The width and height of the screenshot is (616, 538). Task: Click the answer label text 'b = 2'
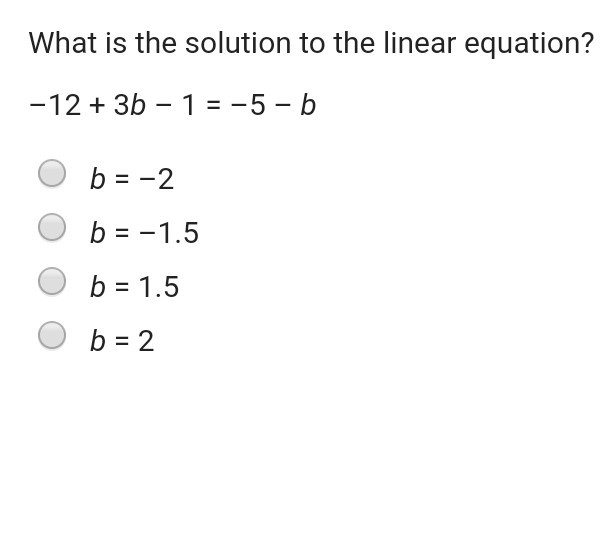click(122, 342)
